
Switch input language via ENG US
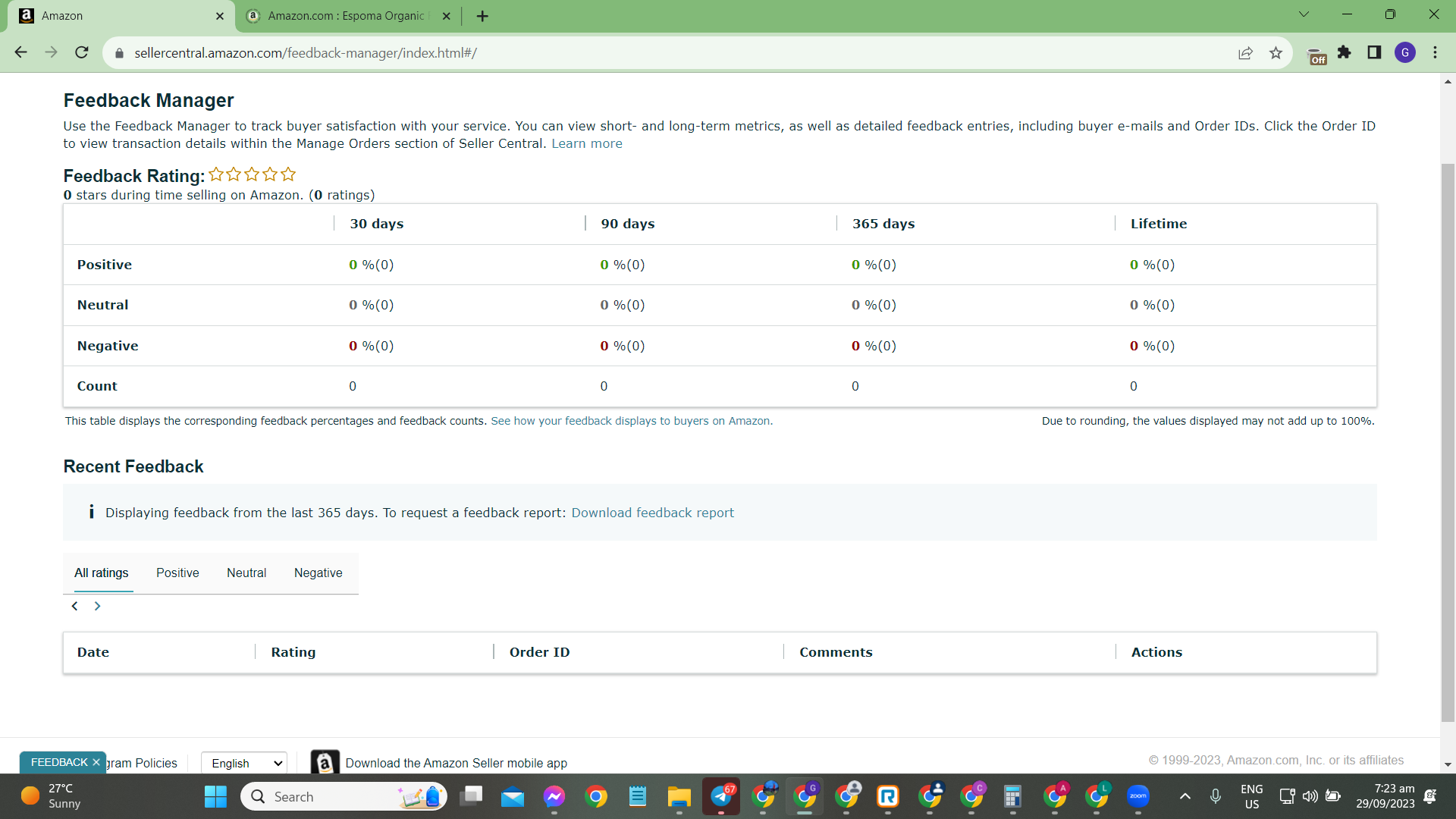point(1252,796)
